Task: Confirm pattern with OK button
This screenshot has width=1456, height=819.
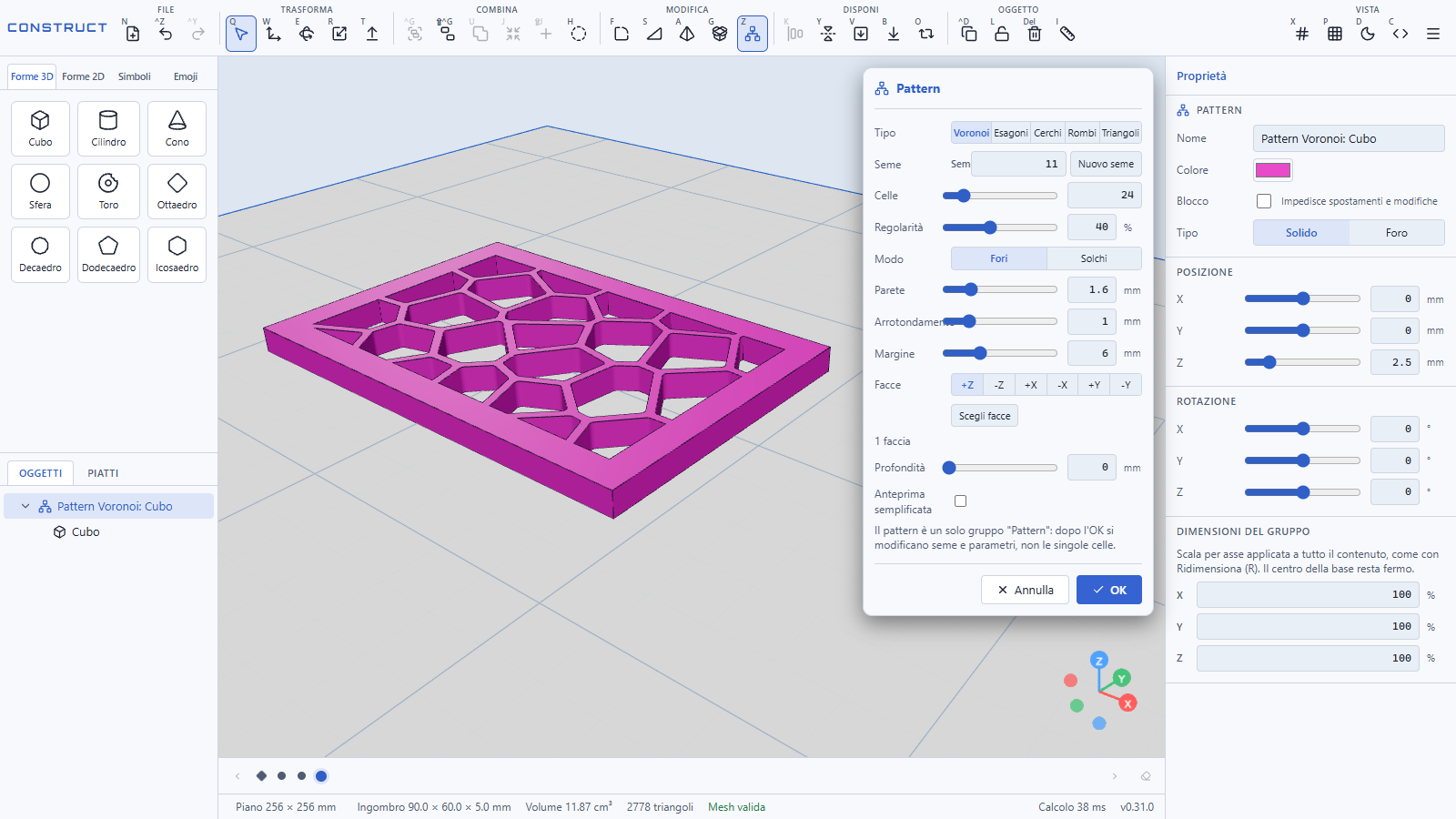Action: click(x=1109, y=590)
